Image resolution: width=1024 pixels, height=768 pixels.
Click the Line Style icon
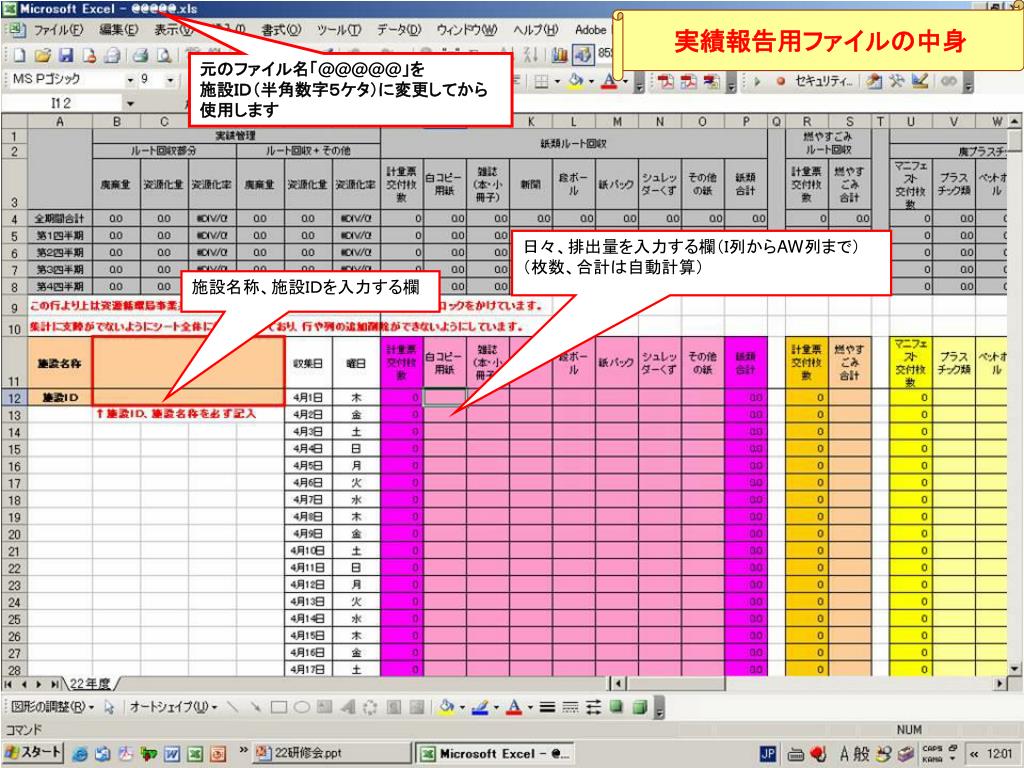tap(547, 707)
